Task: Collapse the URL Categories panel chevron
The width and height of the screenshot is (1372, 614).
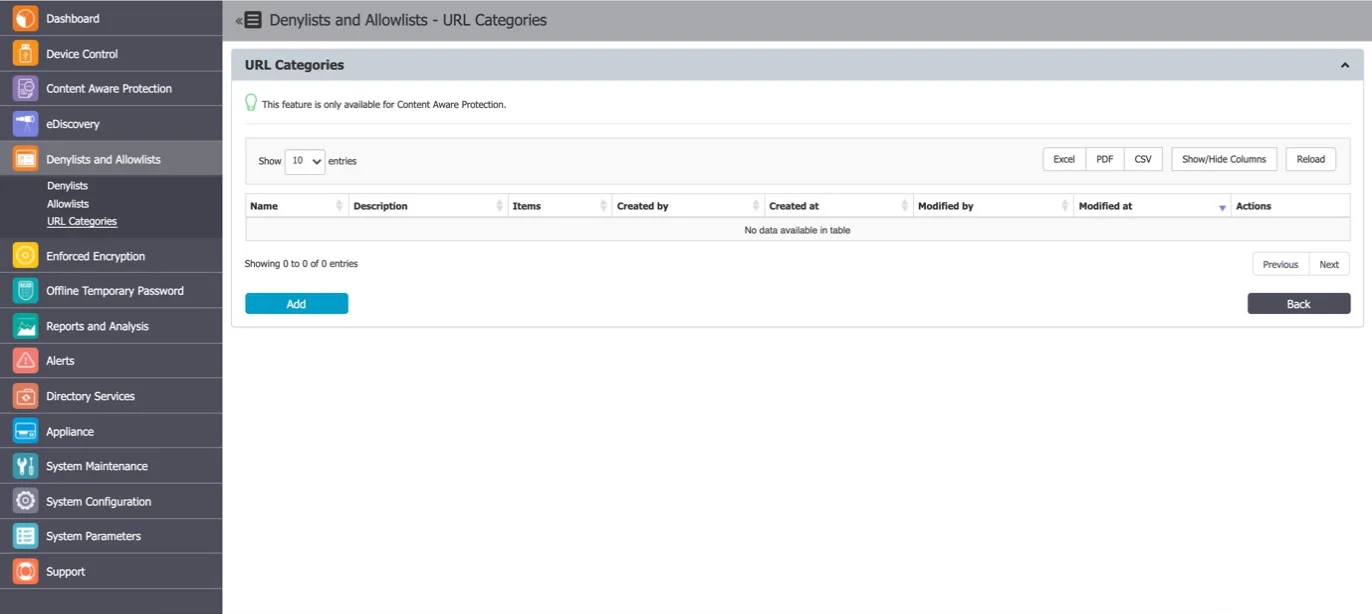Action: [x=1345, y=65]
